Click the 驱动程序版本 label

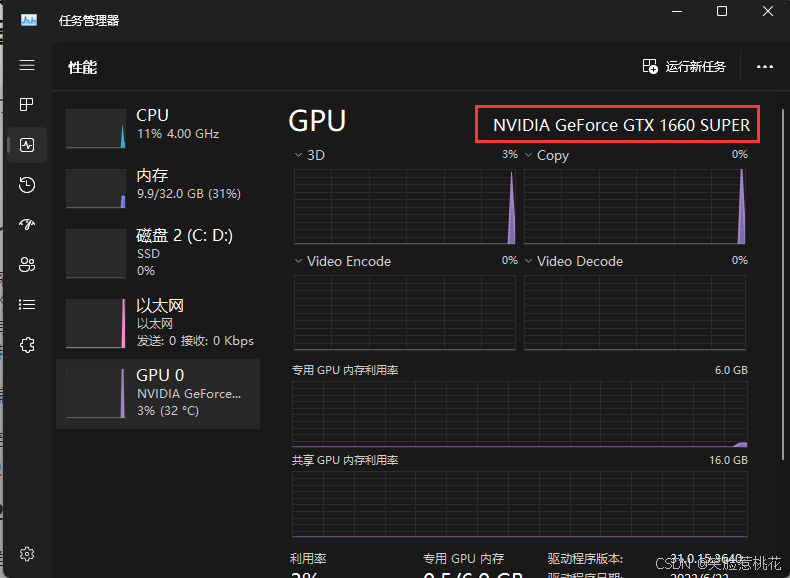(x=585, y=558)
